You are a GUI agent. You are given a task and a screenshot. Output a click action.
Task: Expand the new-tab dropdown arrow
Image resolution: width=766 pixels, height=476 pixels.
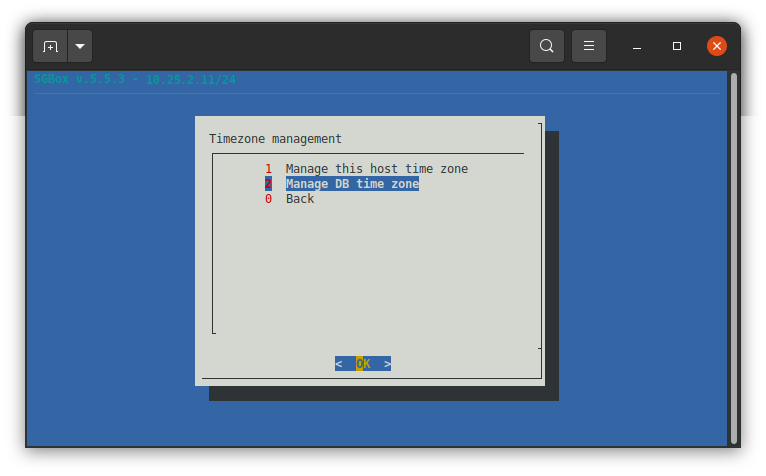(80, 46)
